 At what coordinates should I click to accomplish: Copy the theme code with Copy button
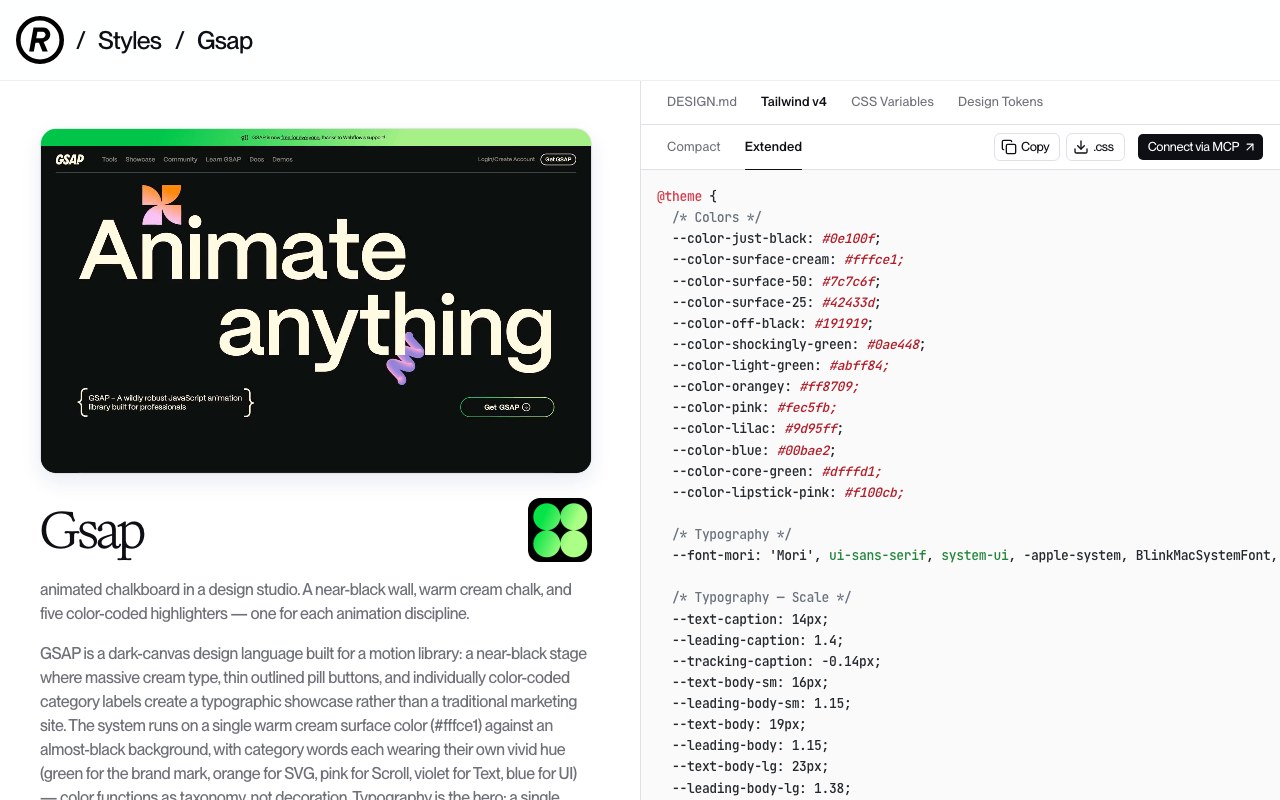pyautogui.click(x=1027, y=147)
